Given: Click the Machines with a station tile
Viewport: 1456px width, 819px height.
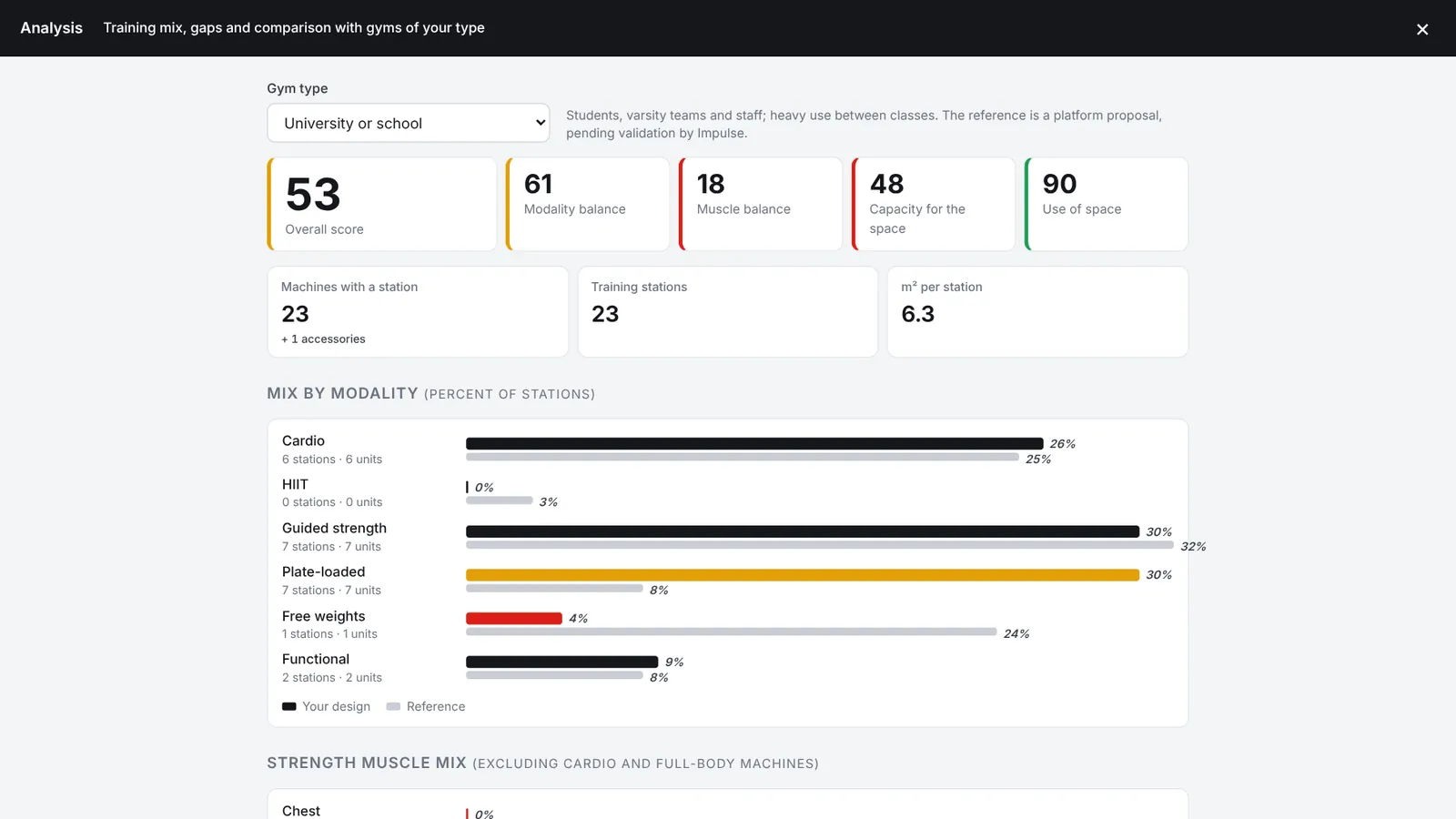Looking at the screenshot, I should 418,311.
